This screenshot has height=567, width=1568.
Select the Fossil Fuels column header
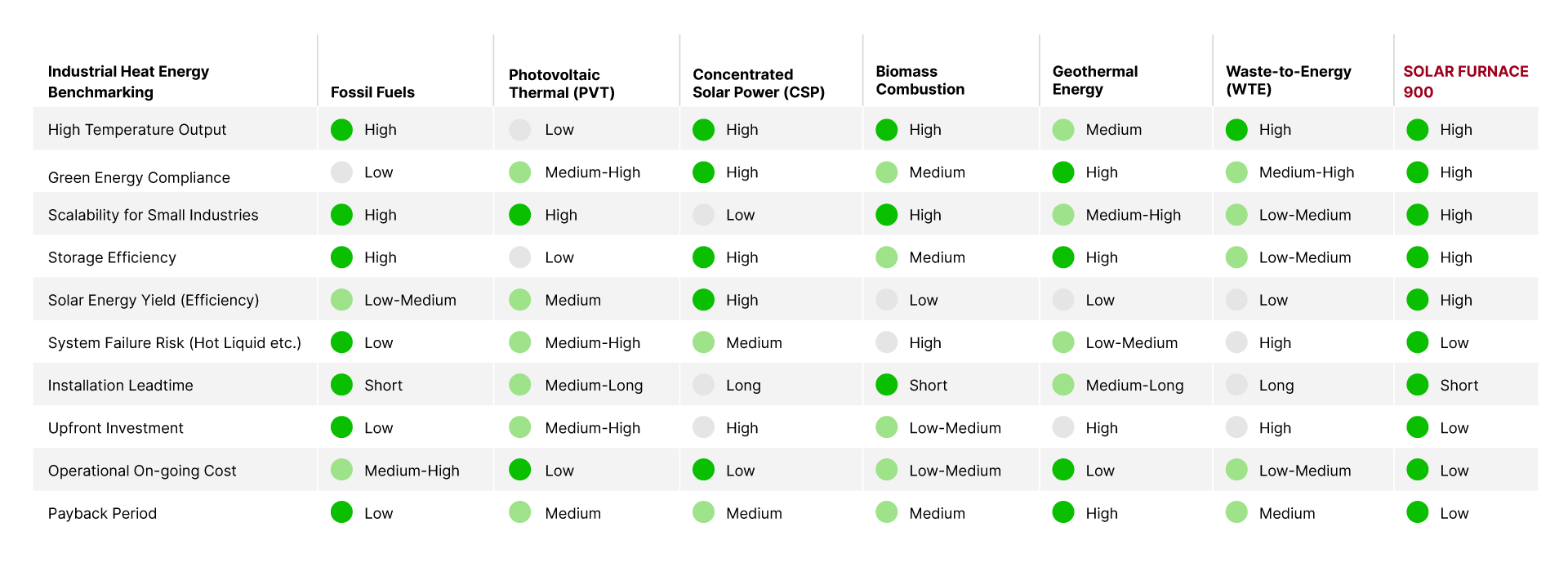372,92
